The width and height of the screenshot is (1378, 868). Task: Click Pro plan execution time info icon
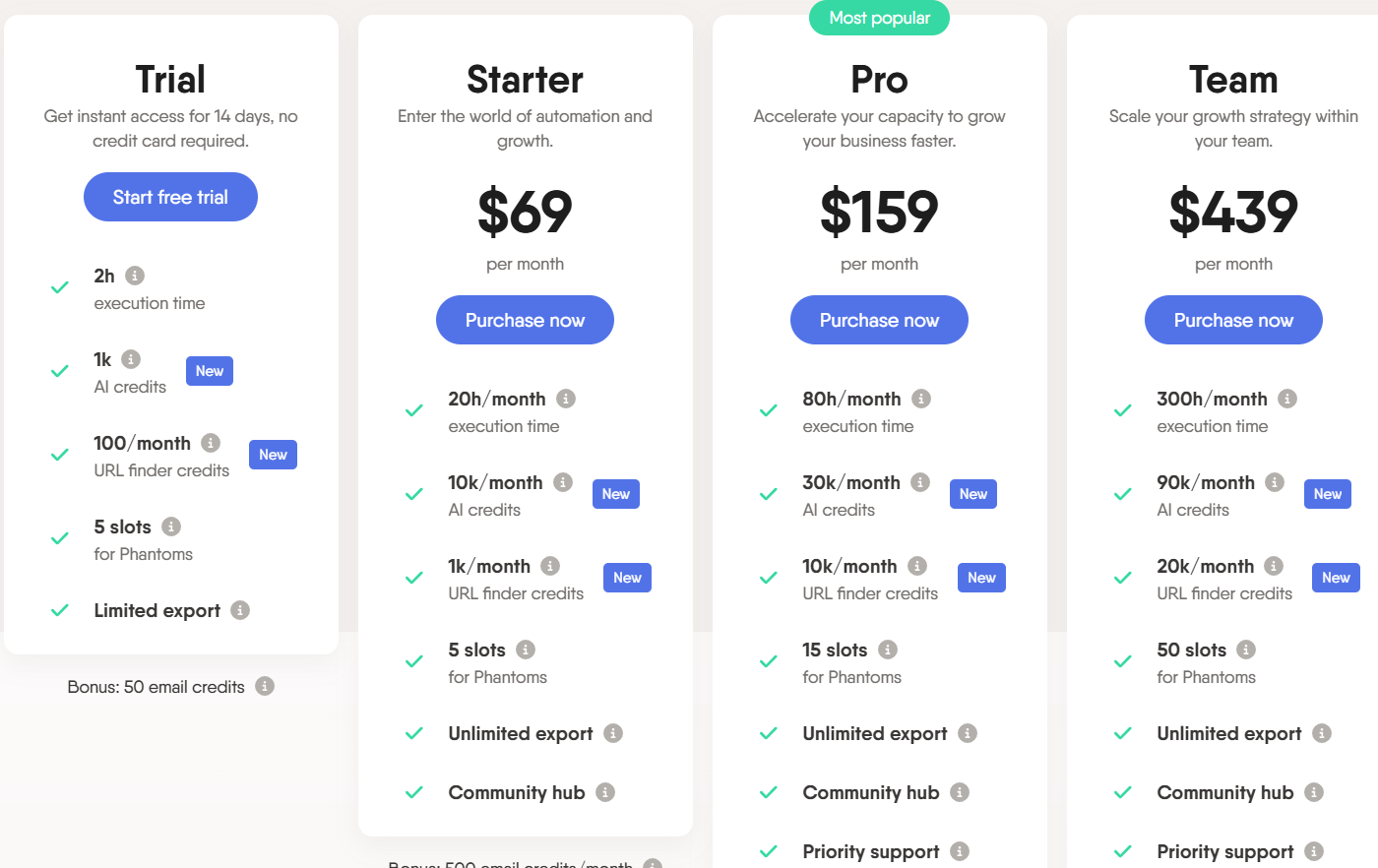click(x=921, y=398)
